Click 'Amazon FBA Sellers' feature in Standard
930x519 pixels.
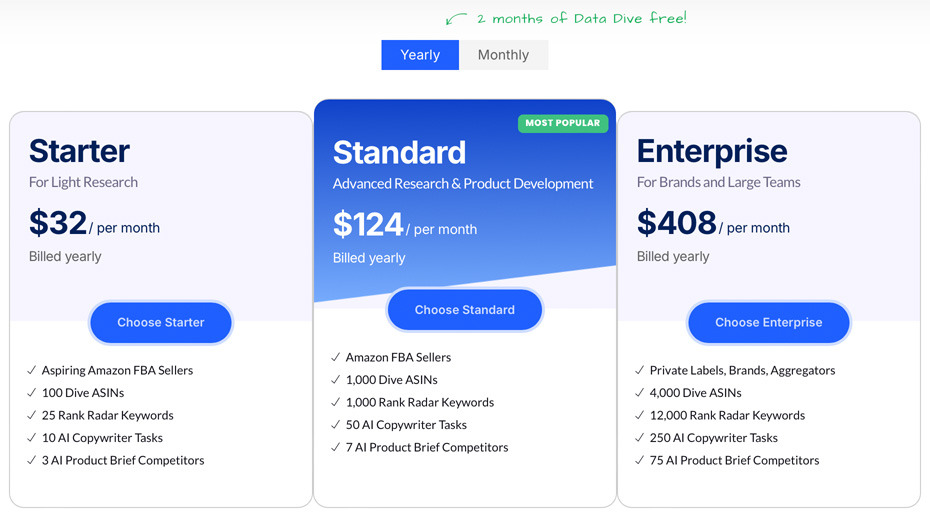[x=399, y=357]
